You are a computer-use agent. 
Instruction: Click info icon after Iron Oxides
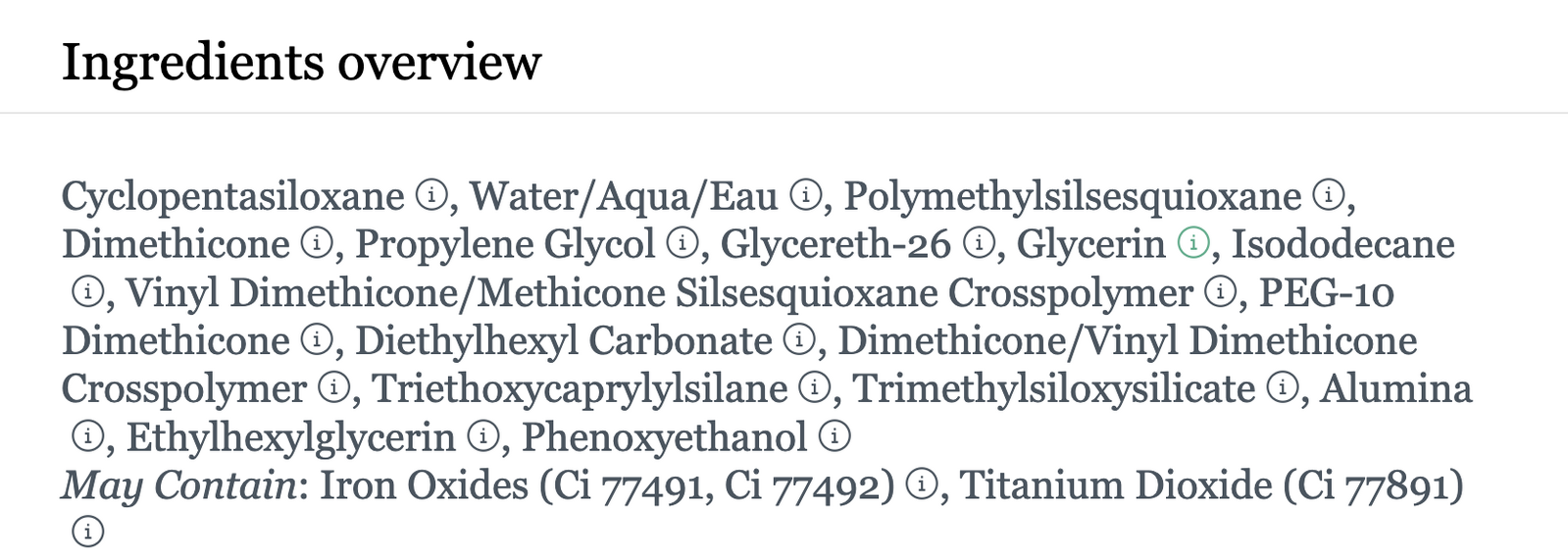(x=922, y=483)
